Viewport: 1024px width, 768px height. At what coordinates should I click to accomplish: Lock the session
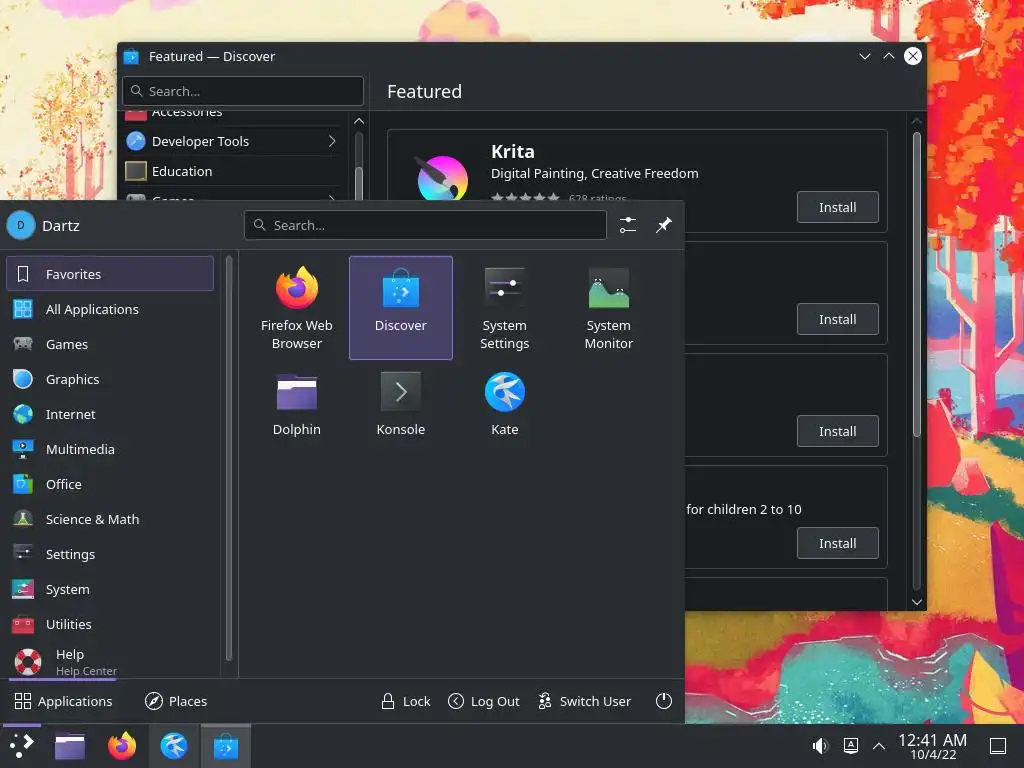point(406,701)
